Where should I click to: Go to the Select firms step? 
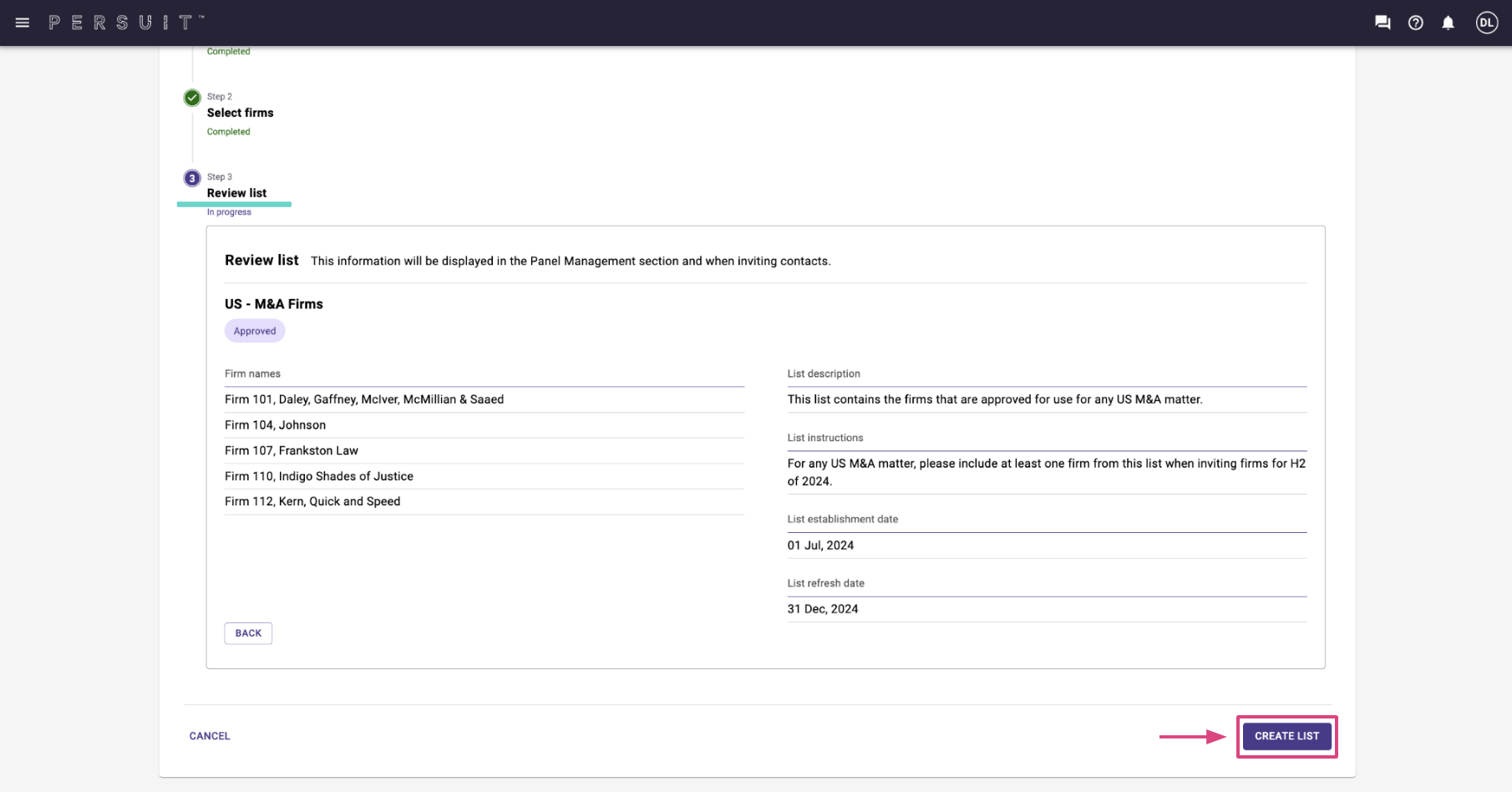point(240,113)
